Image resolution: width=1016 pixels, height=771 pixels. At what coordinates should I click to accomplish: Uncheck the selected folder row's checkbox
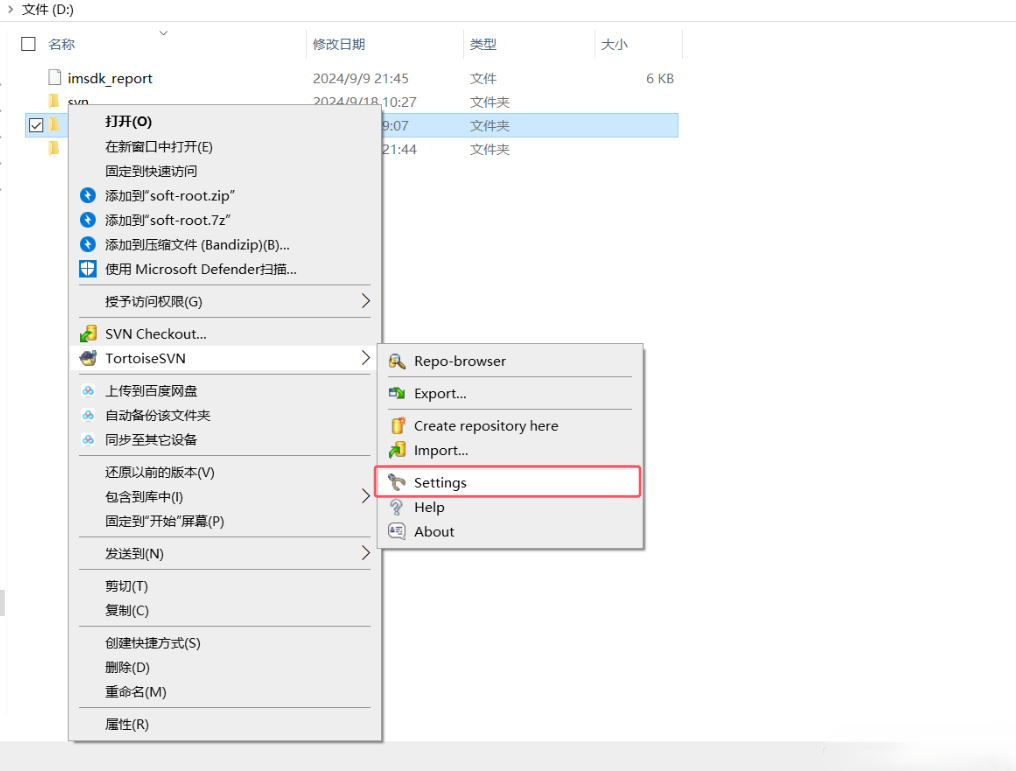36,125
